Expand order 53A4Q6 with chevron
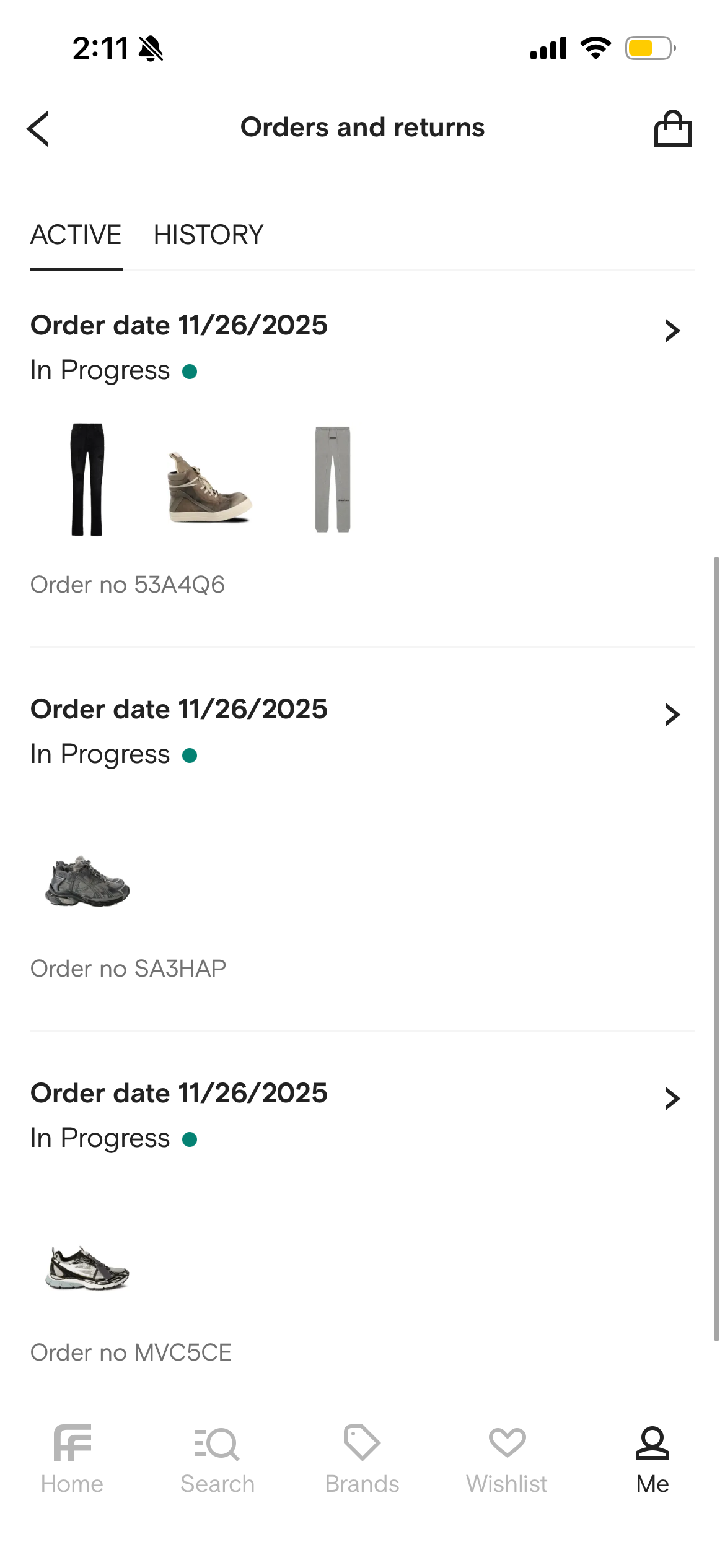 click(672, 331)
